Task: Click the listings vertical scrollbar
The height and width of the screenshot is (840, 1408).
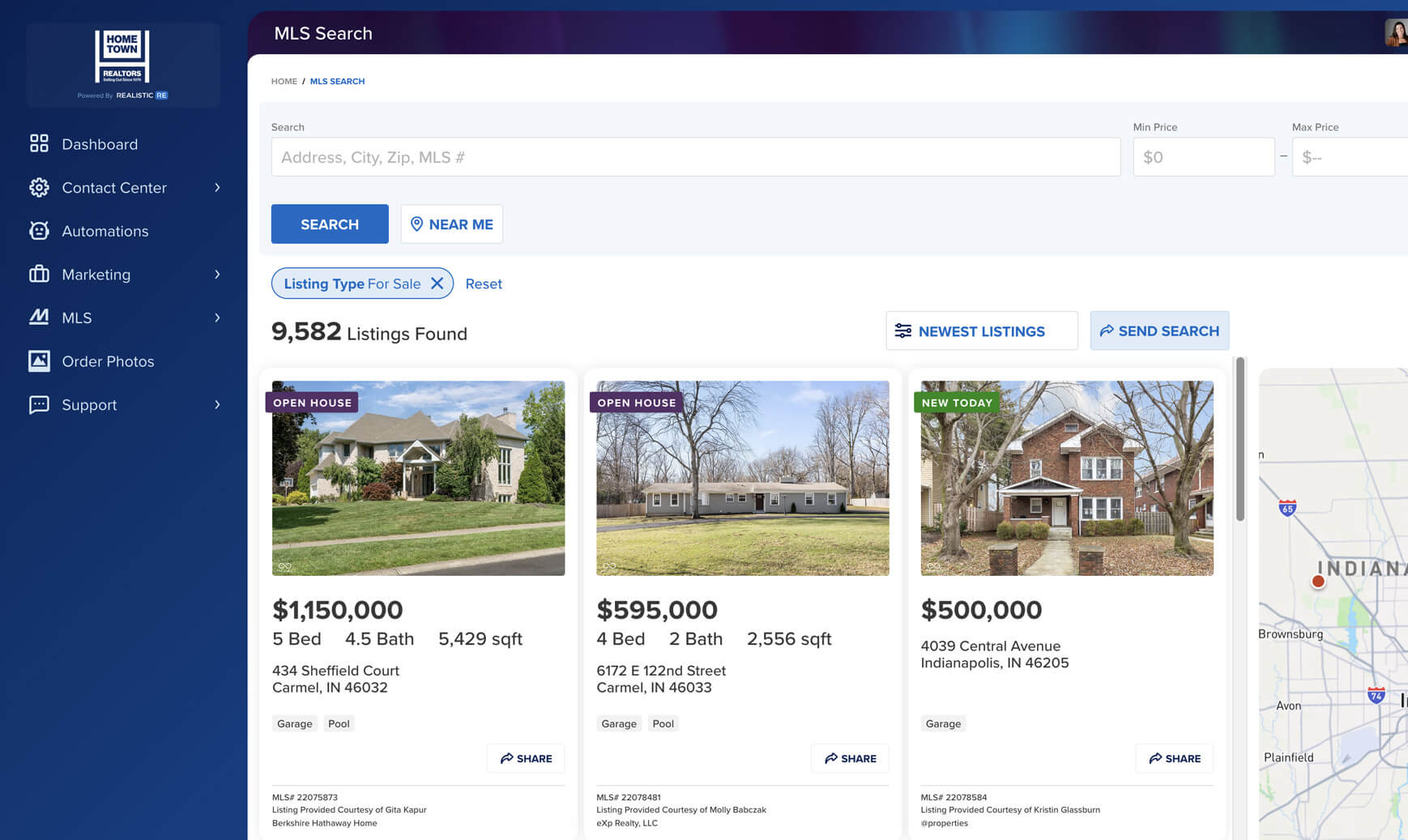Action: coord(1239,440)
